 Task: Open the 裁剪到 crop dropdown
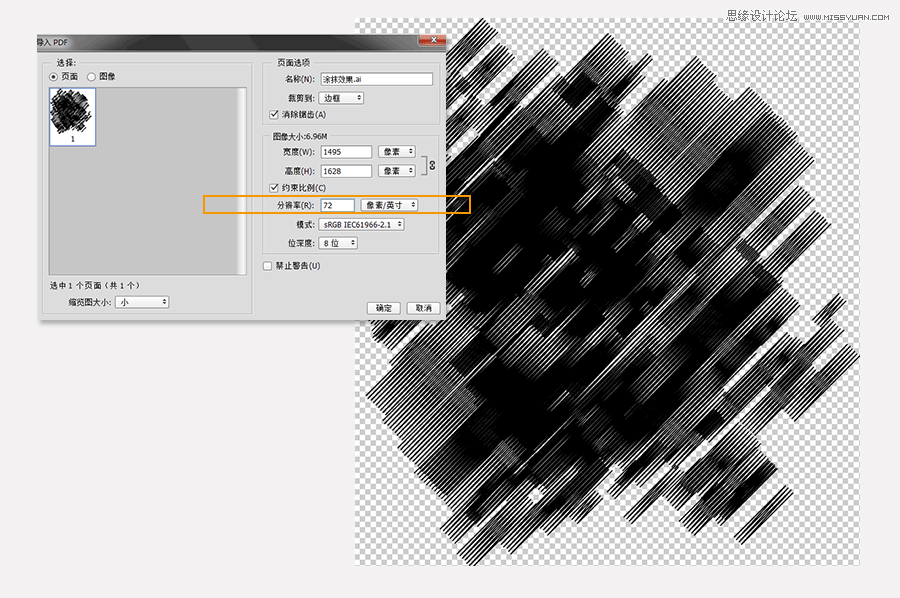342,98
